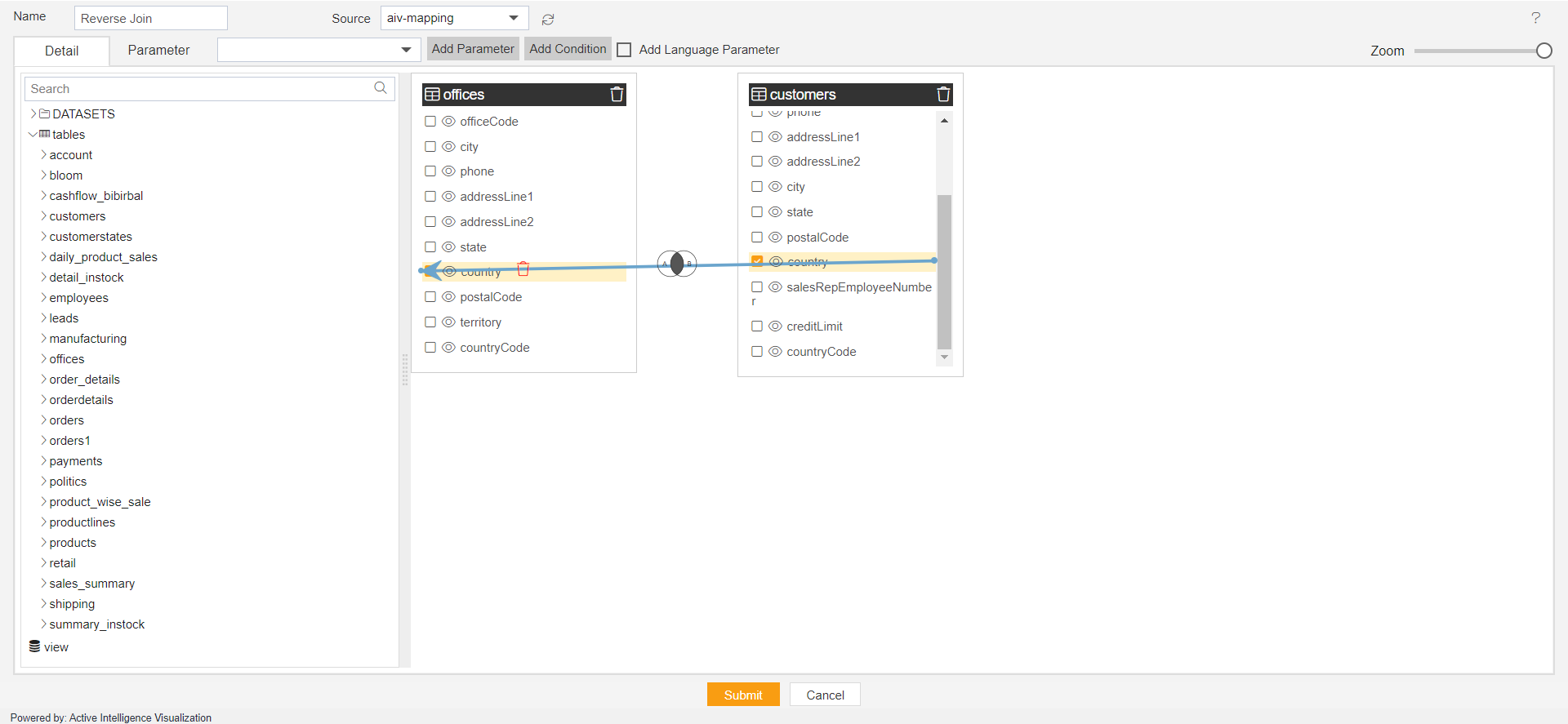Click the Add Condition button
Screen dimensions: 1568x724
(x=568, y=49)
